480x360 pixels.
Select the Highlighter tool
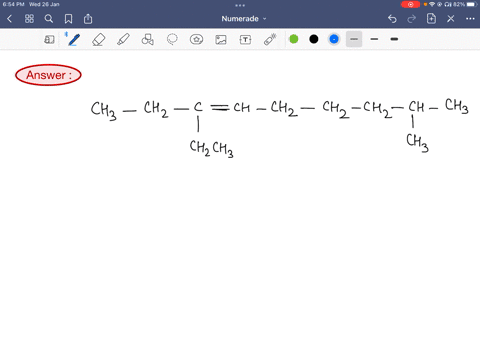click(x=123, y=40)
